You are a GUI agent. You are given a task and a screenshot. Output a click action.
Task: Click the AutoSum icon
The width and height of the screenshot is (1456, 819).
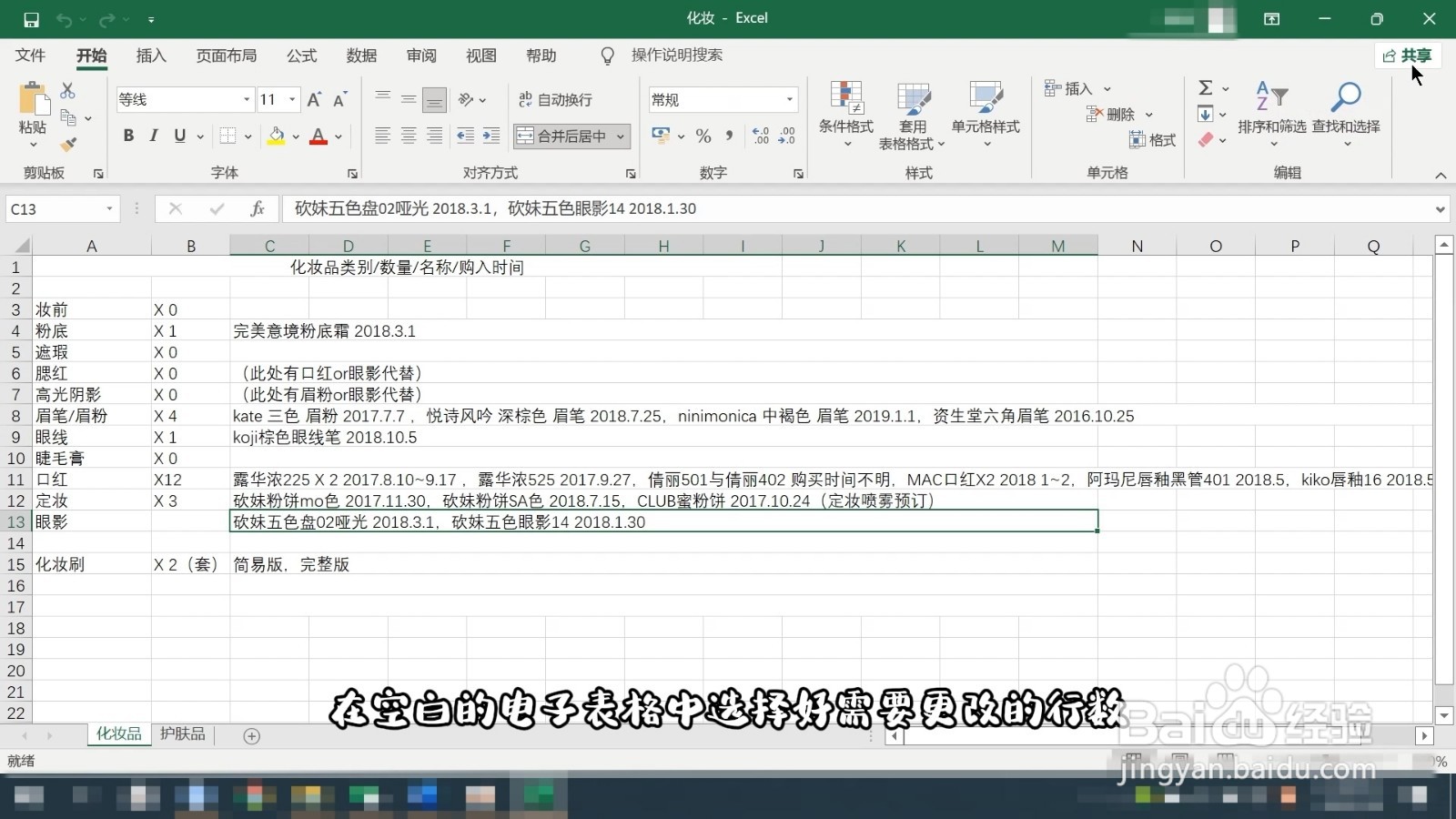(x=1207, y=87)
